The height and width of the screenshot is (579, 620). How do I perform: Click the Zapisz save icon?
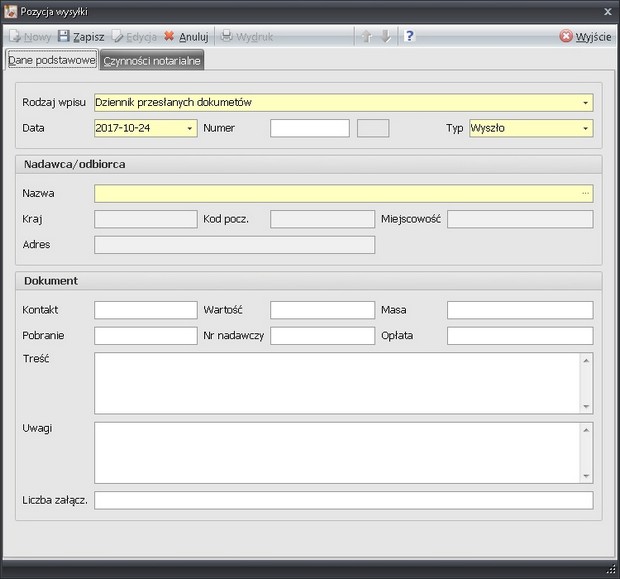pyautogui.click(x=64, y=36)
